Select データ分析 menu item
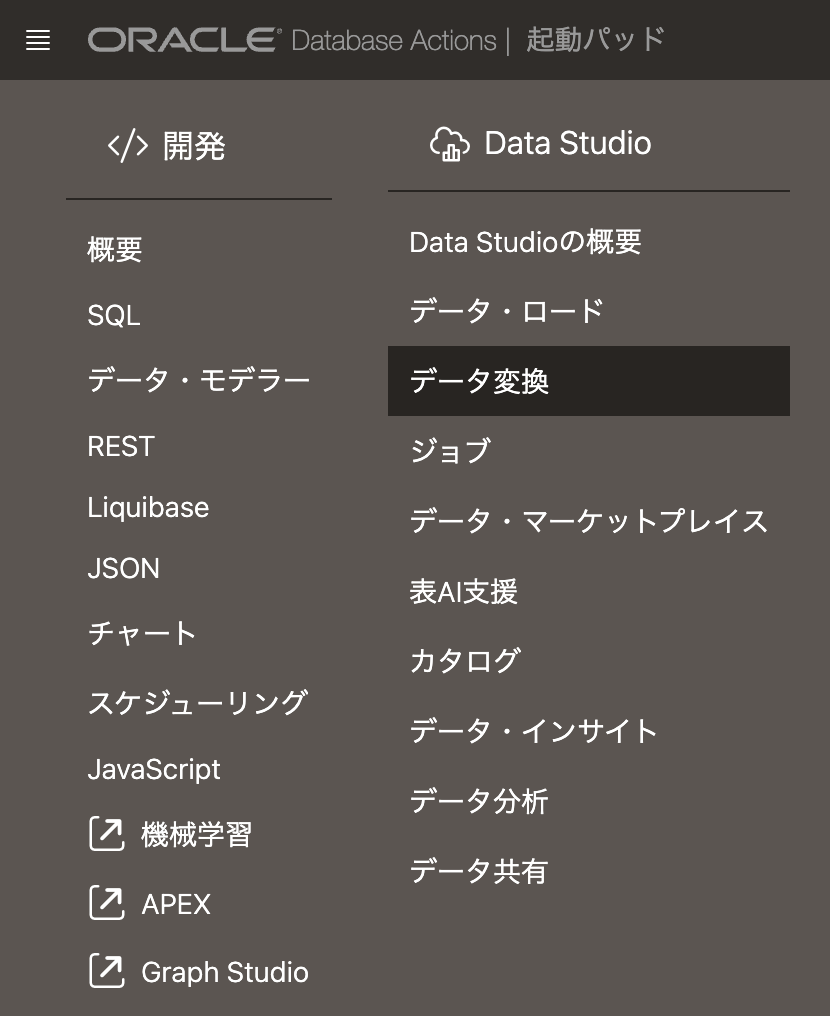Image resolution: width=830 pixels, height=1016 pixels. (x=479, y=801)
